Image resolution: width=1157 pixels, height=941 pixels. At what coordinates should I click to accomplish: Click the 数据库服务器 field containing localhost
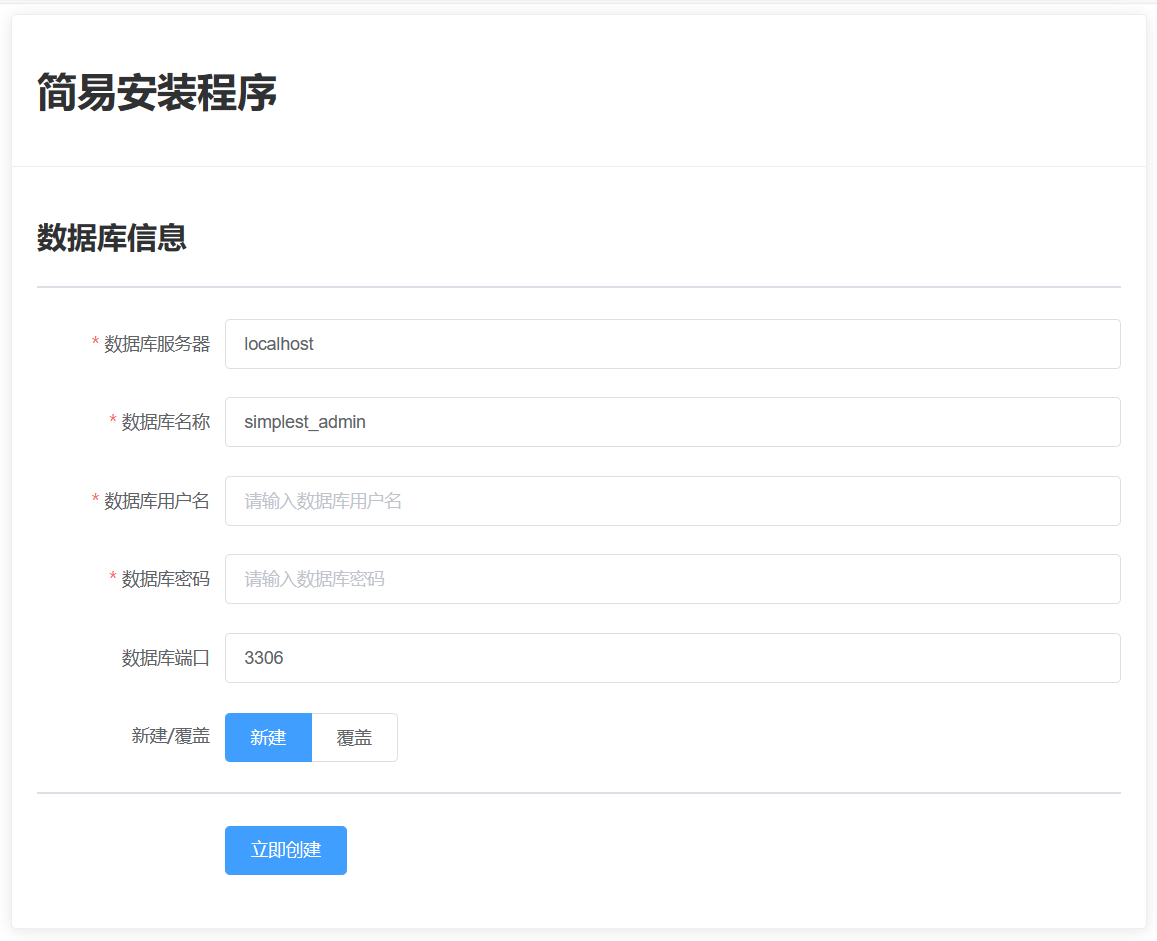[672, 344]
